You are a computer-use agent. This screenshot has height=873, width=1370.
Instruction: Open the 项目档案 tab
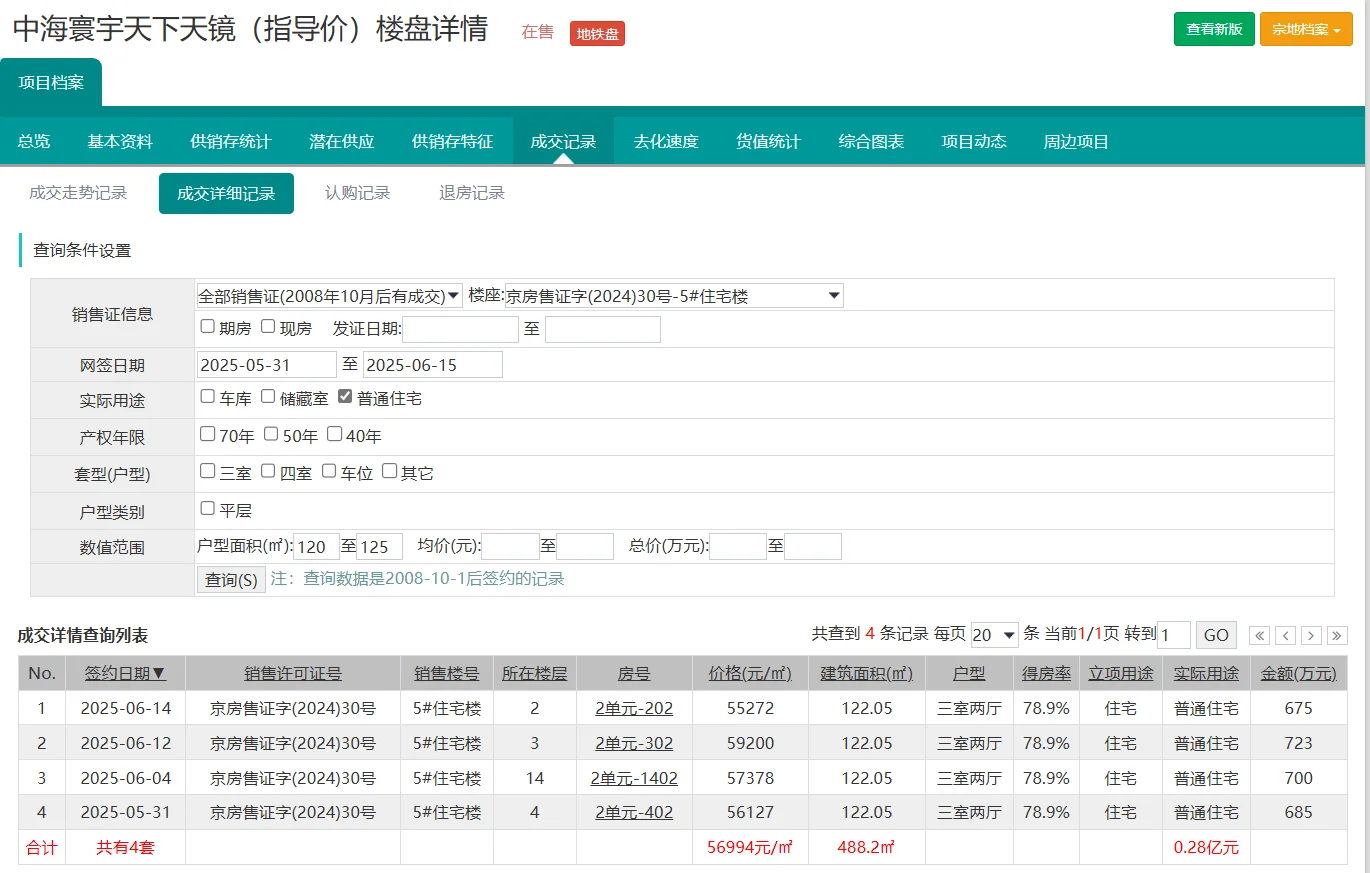point(51,82)
